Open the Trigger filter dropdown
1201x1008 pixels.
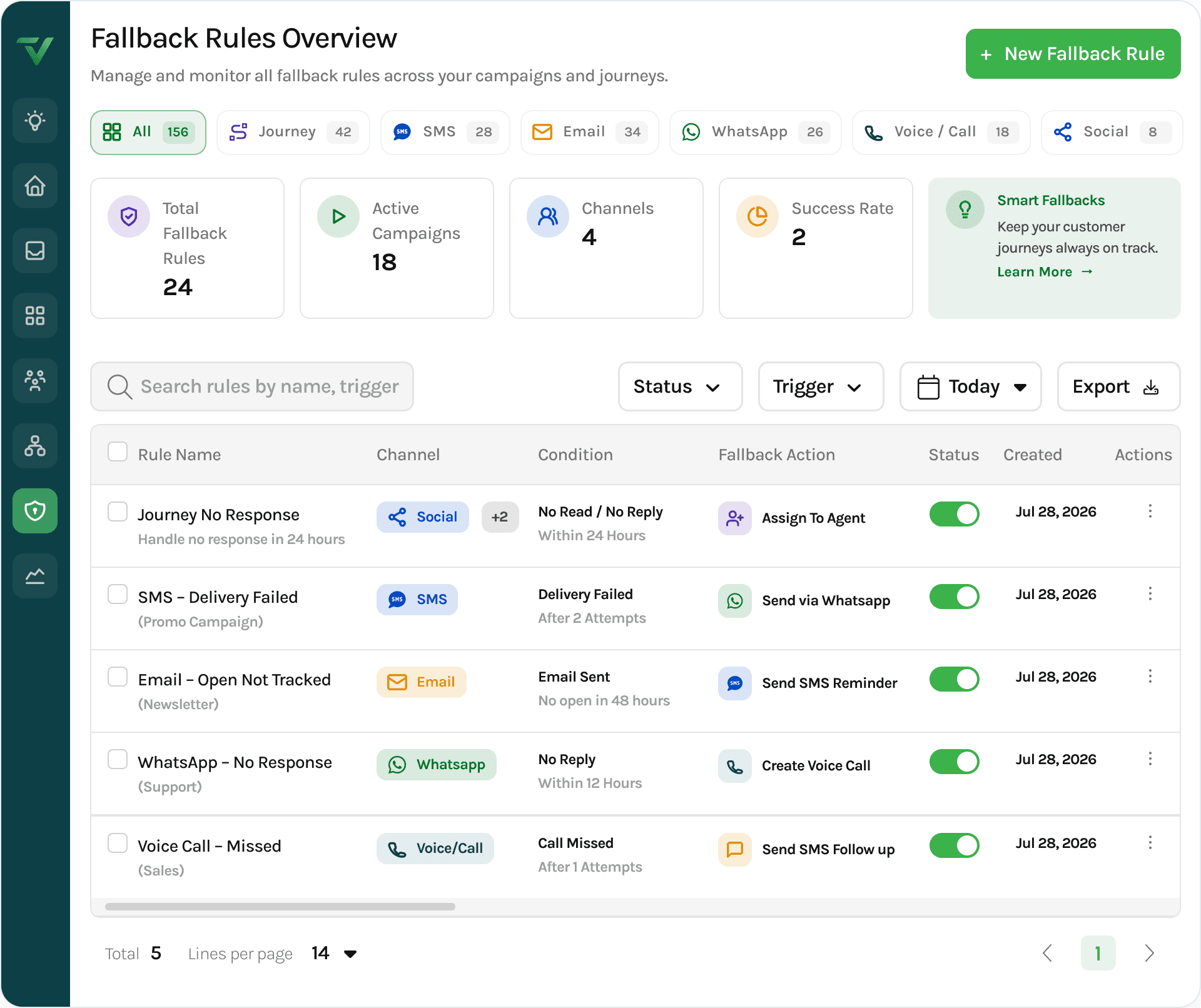pos(821,386)
